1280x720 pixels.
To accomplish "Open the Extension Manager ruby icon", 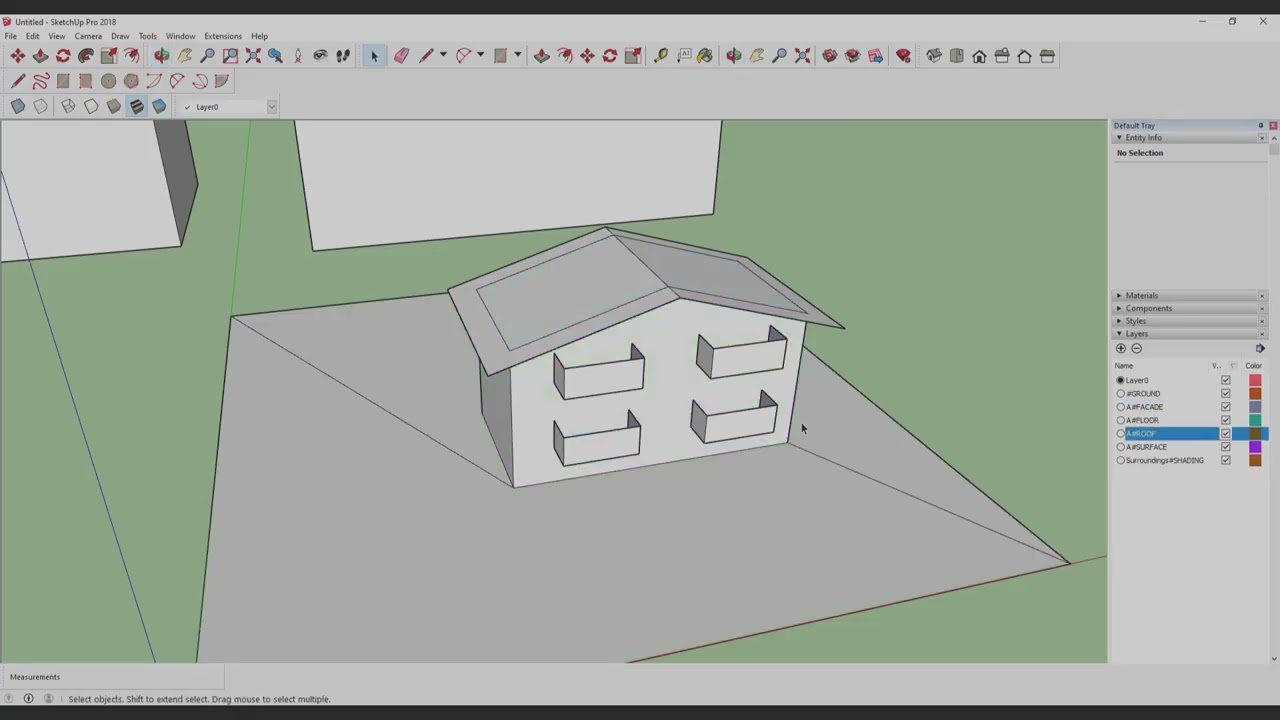I will click(x=903, y=56).
